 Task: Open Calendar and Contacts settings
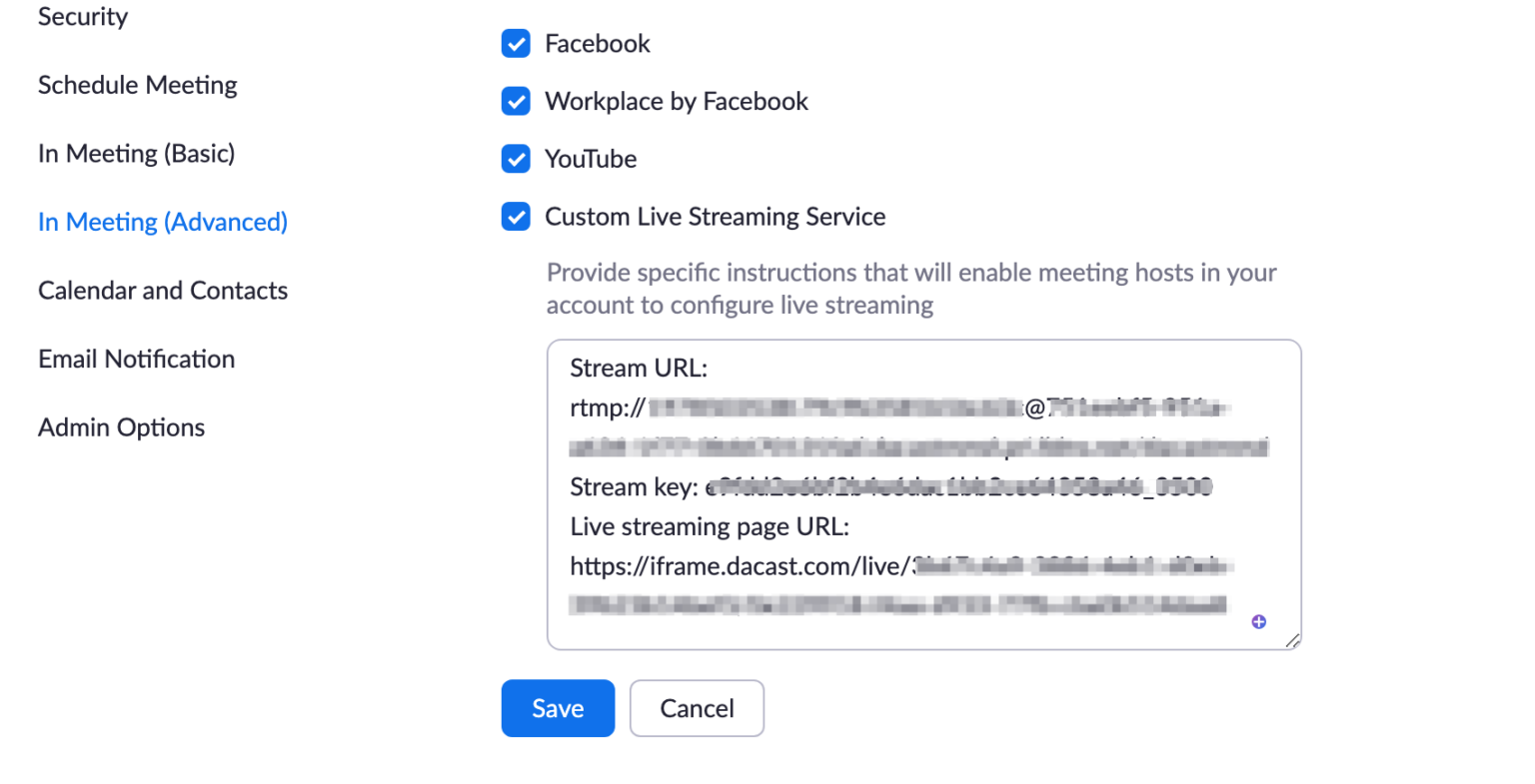[x=162, y=290]
